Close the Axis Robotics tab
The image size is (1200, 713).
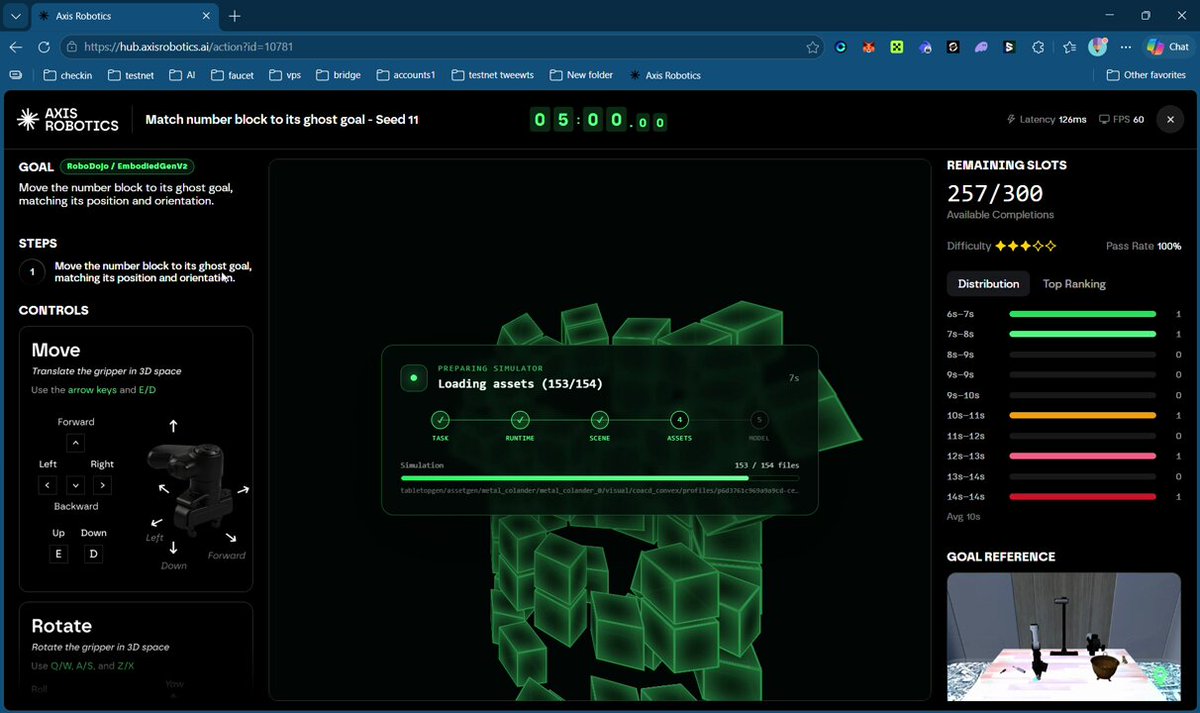point(207,16)
